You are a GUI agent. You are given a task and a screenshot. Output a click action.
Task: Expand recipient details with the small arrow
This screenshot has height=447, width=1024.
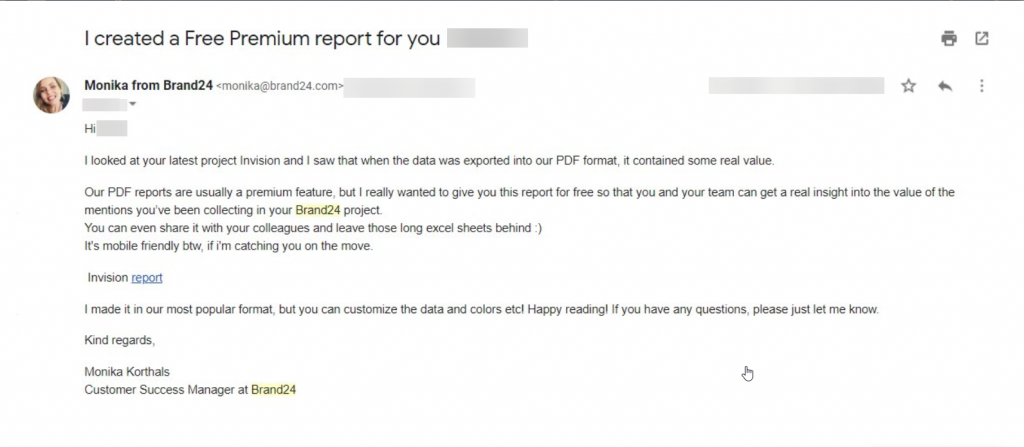(133, 104)
